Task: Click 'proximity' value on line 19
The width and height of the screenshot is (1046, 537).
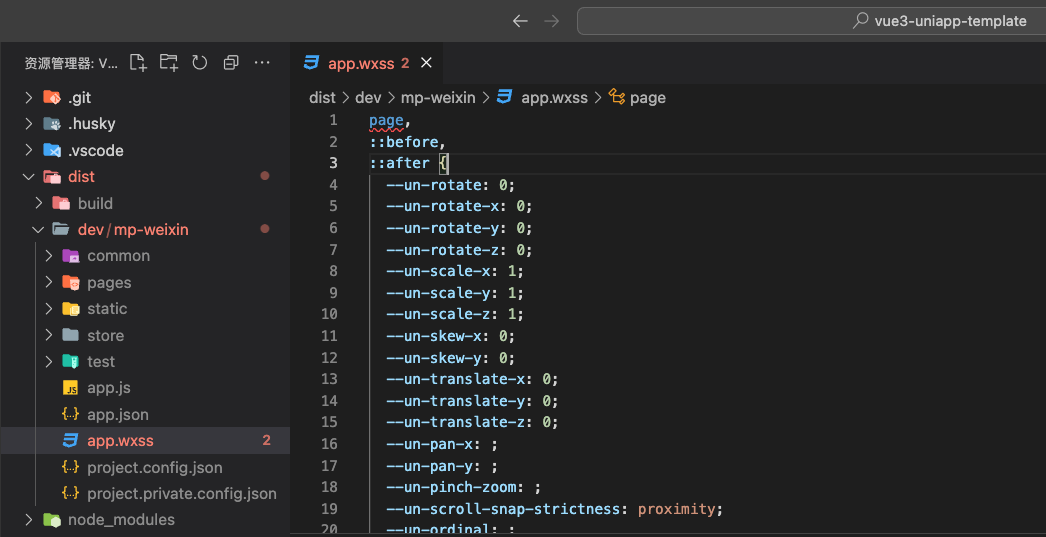Action: pos(676,510)
